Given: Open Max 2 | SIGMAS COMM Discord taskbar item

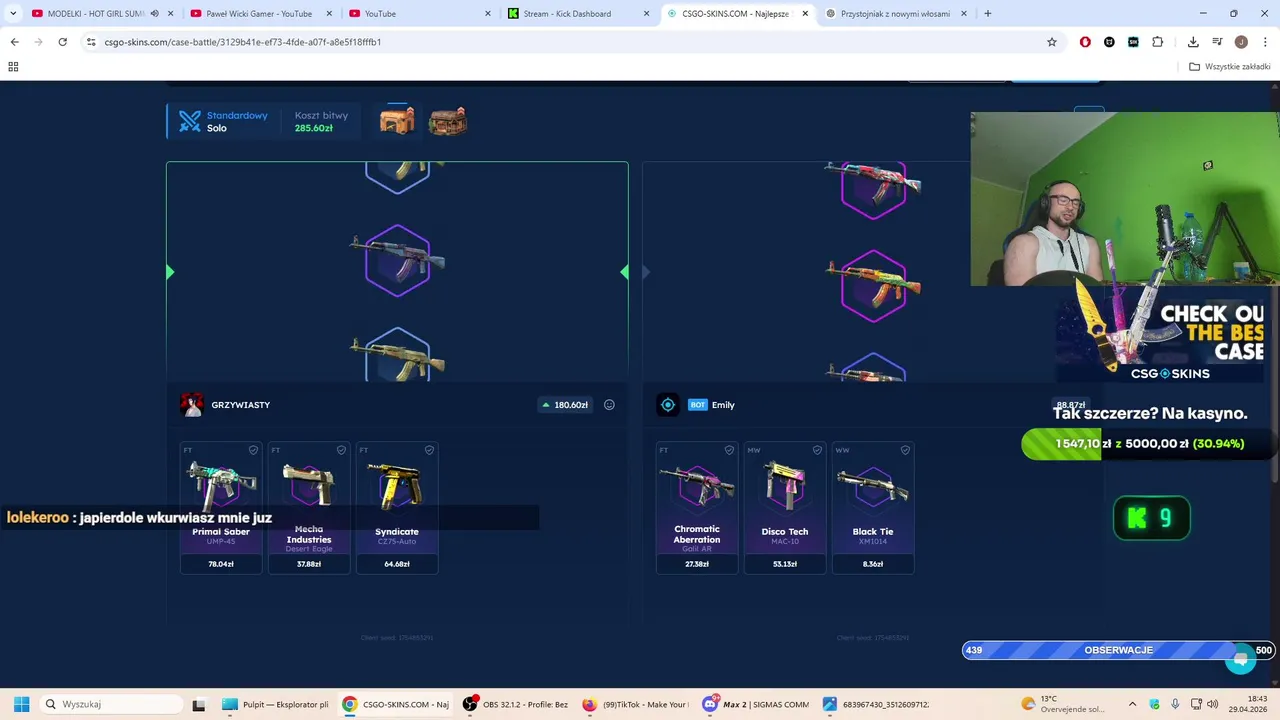Looking at the screenshot, I should point(756,704).
